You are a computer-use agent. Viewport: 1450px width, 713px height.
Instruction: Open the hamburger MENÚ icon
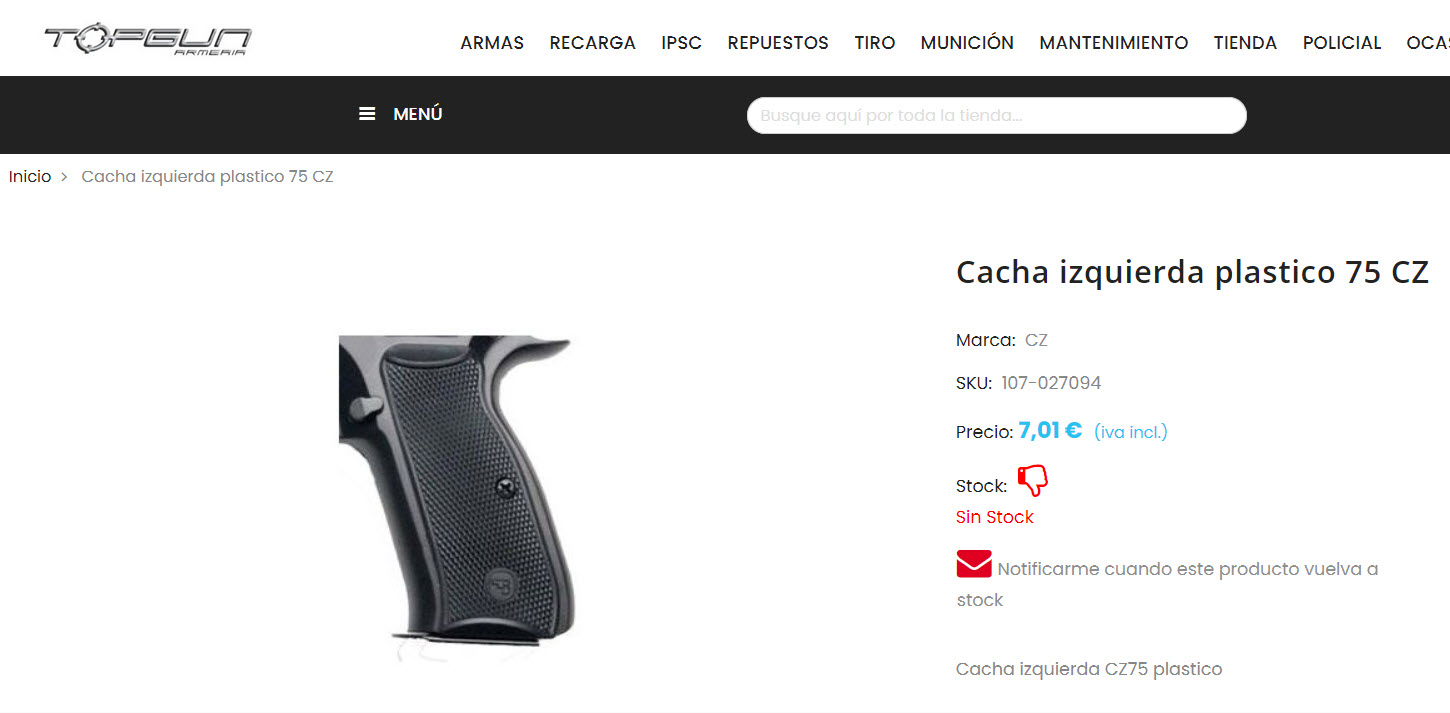(x=367, y=114)
